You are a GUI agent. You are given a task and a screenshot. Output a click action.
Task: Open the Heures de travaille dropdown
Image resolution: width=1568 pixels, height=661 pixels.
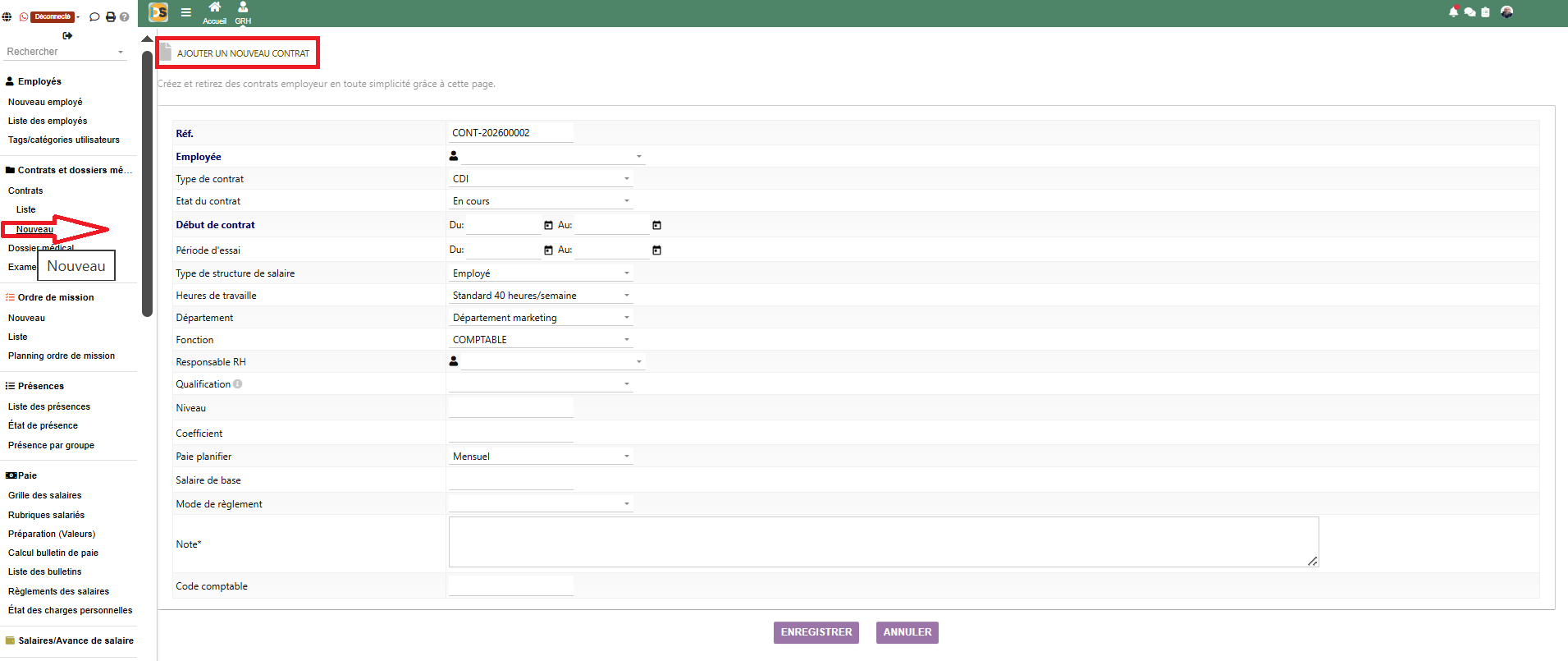(541, 295)
